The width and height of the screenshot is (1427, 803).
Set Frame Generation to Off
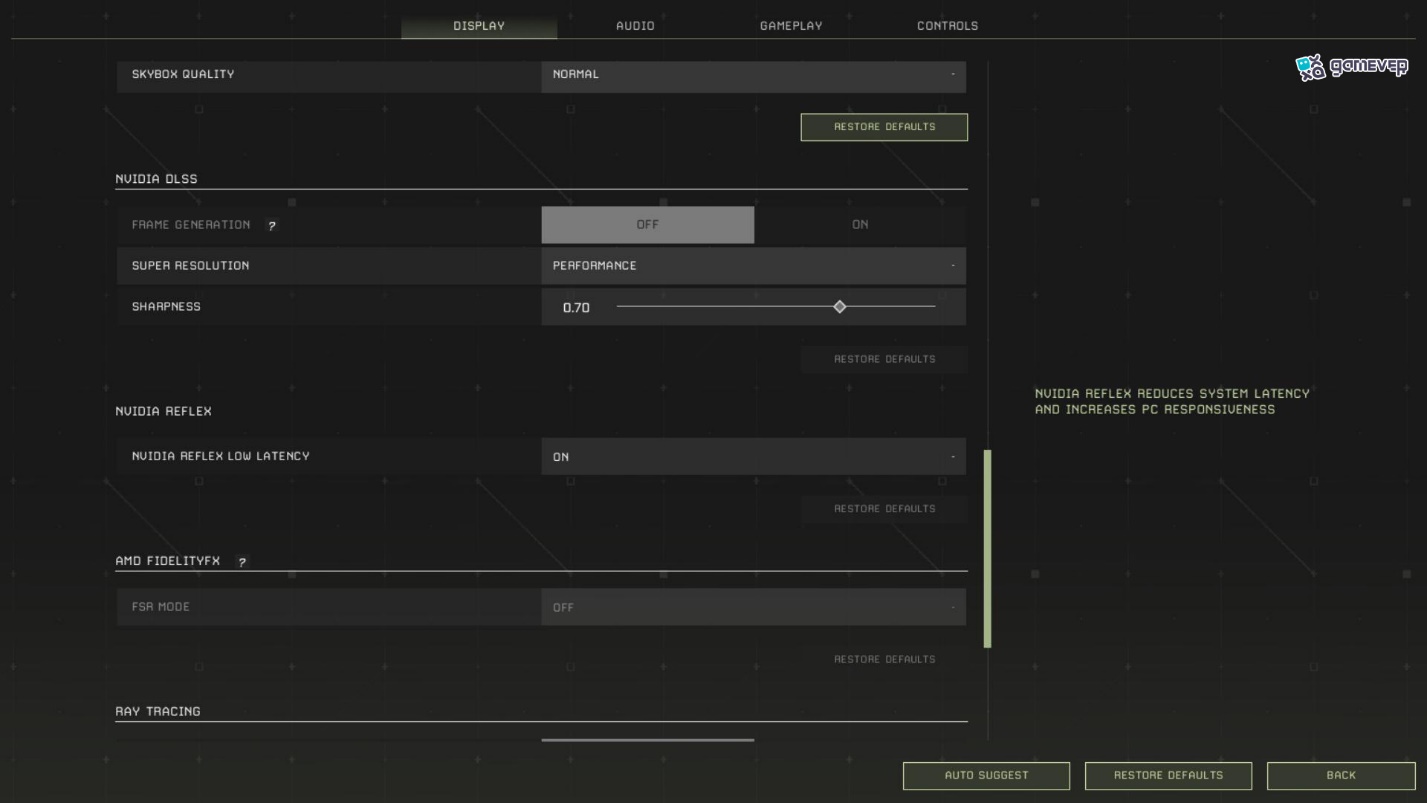pos(648,225)
